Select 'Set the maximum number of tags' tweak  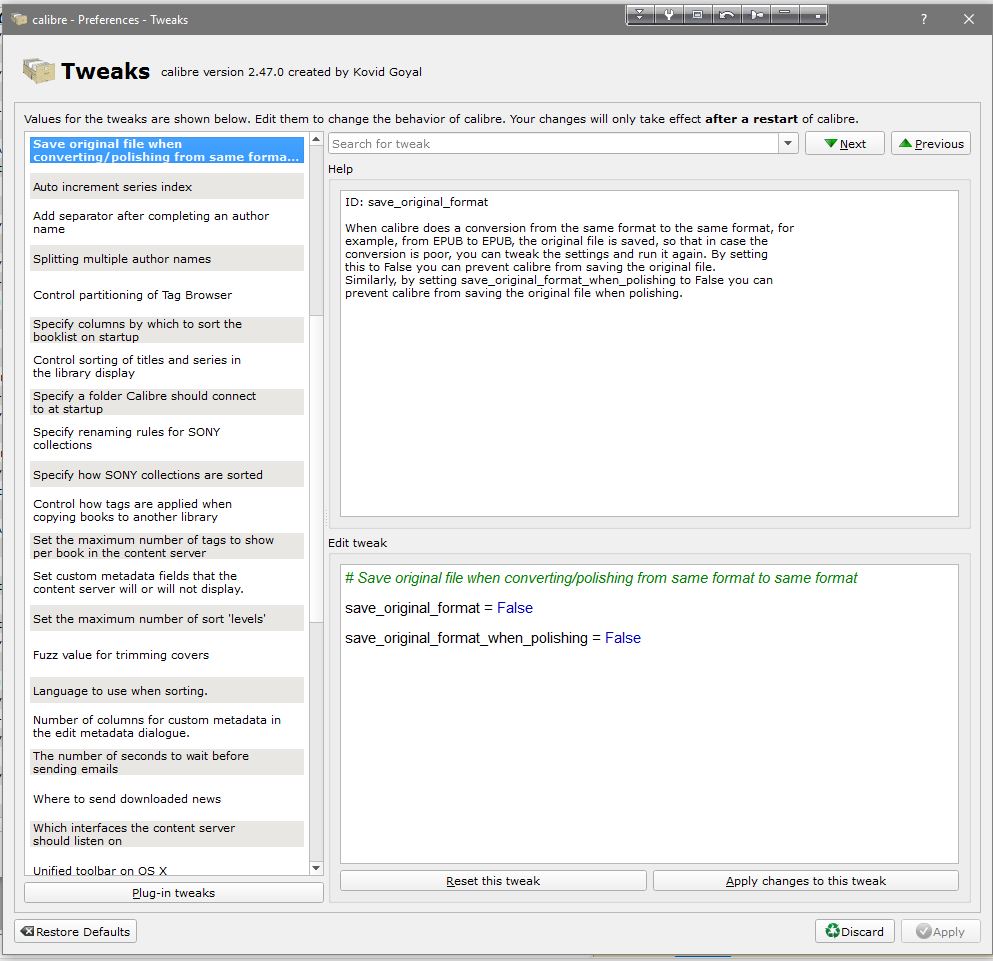[167, 546]
